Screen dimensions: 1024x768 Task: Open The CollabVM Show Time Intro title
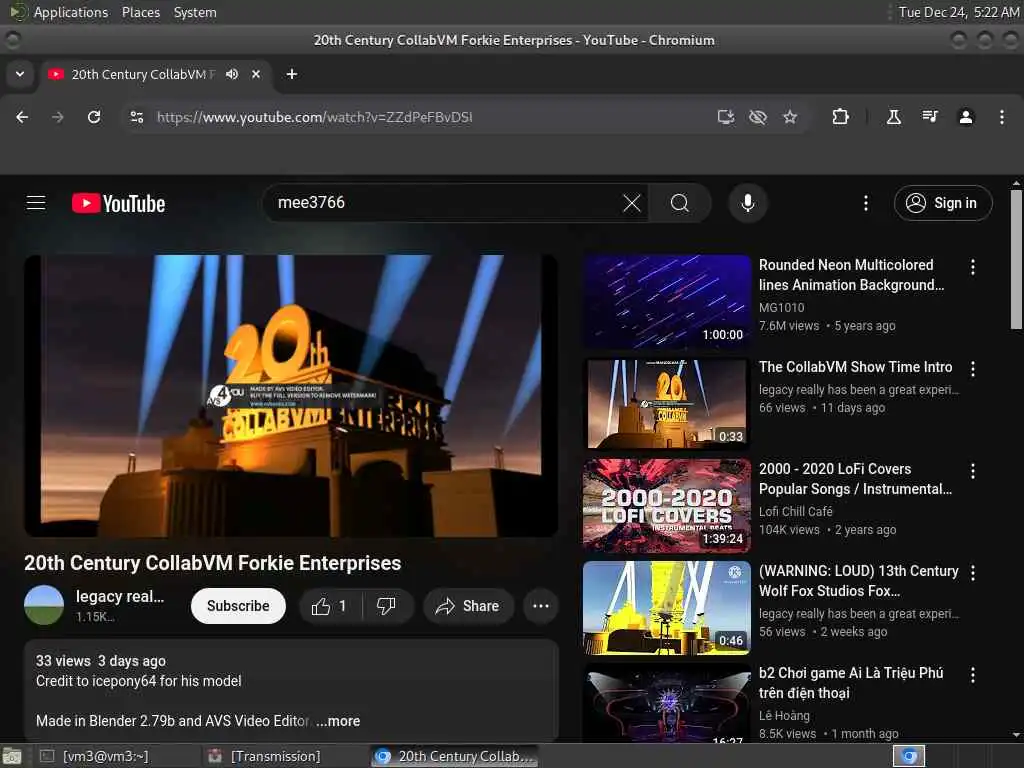856,367
